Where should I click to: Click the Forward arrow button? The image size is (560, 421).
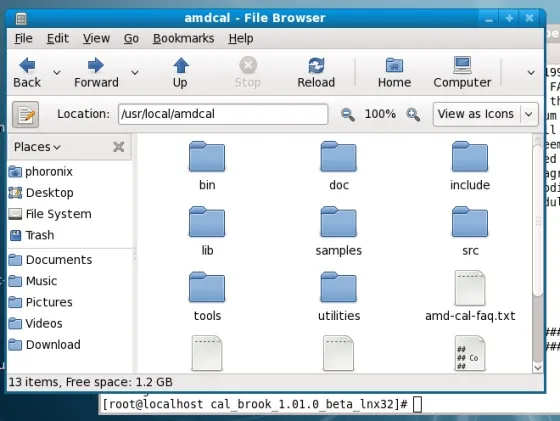coord(96,73)
